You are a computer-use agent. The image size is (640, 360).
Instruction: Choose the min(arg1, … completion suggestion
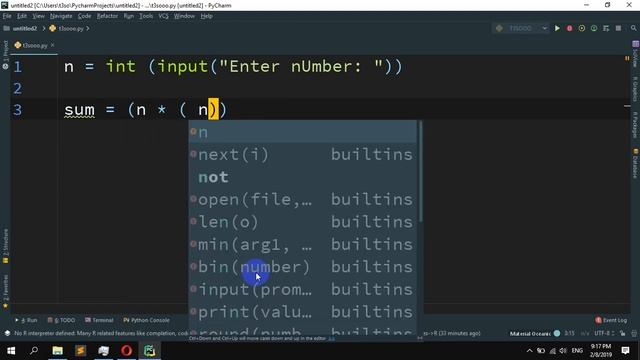(x=302, y=244)
